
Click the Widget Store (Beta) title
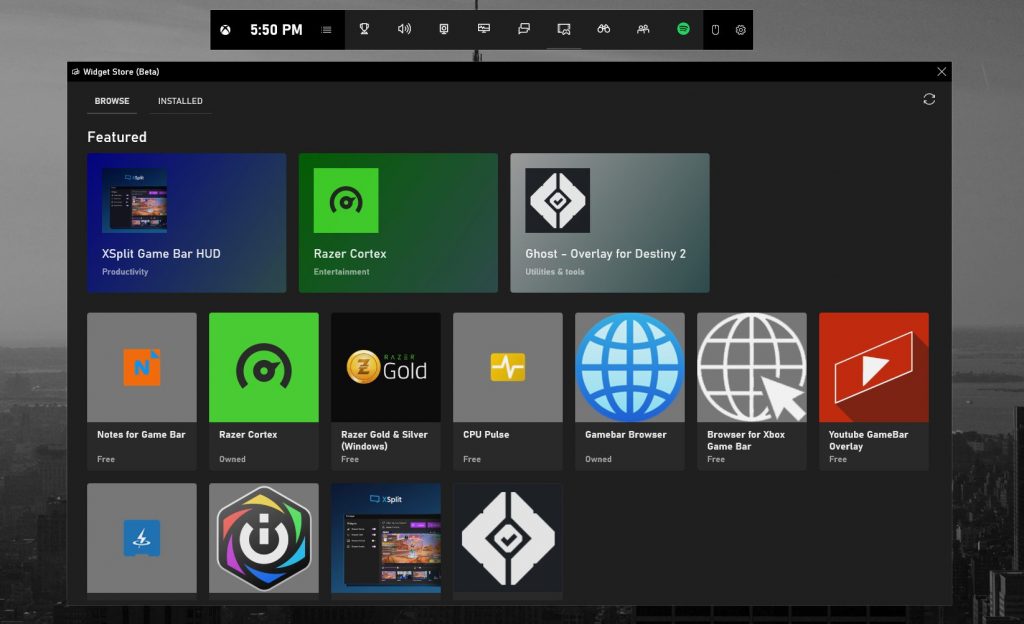click(121, 72)
